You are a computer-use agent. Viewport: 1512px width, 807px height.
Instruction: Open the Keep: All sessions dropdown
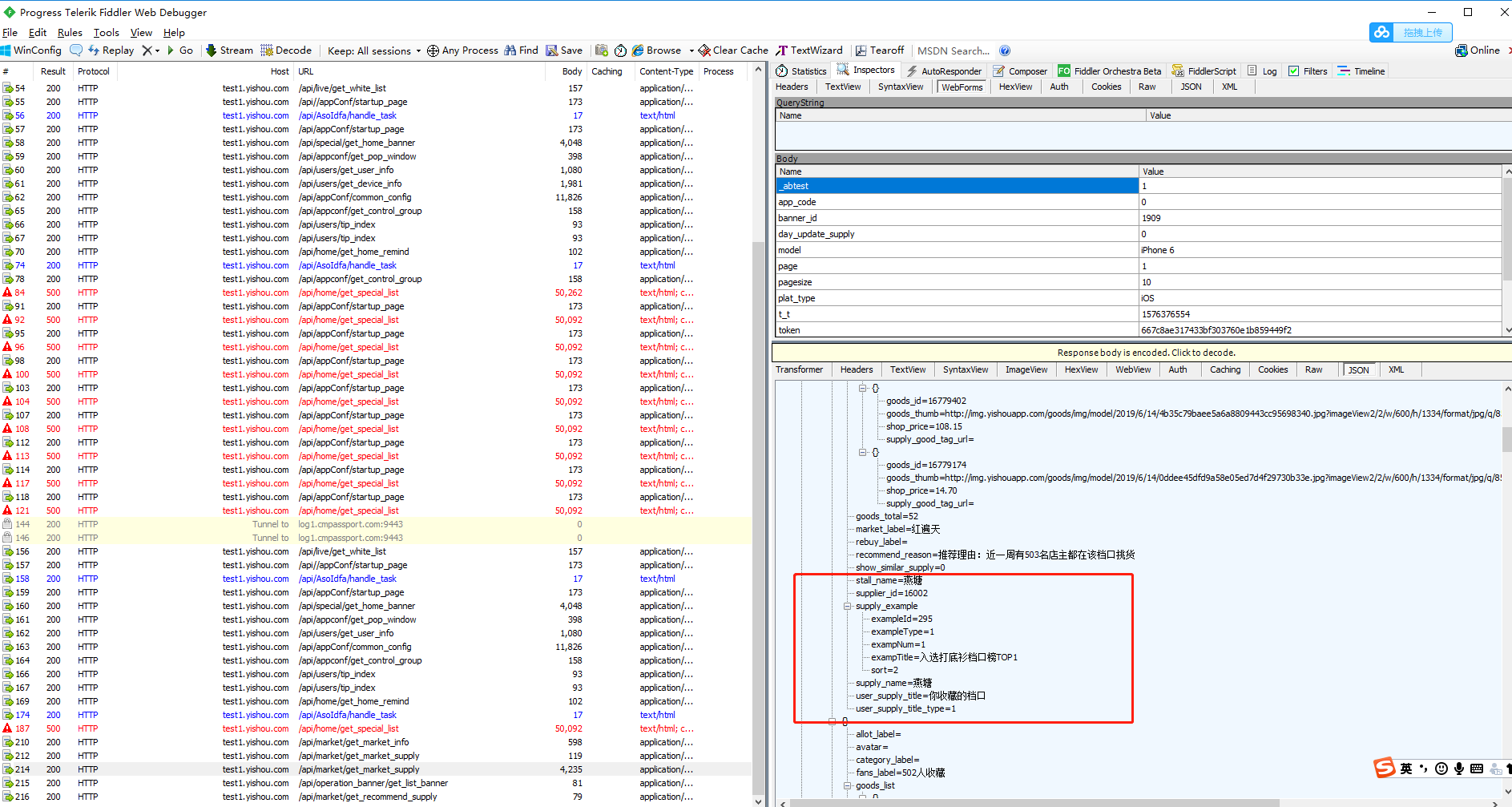coord(374,50)
